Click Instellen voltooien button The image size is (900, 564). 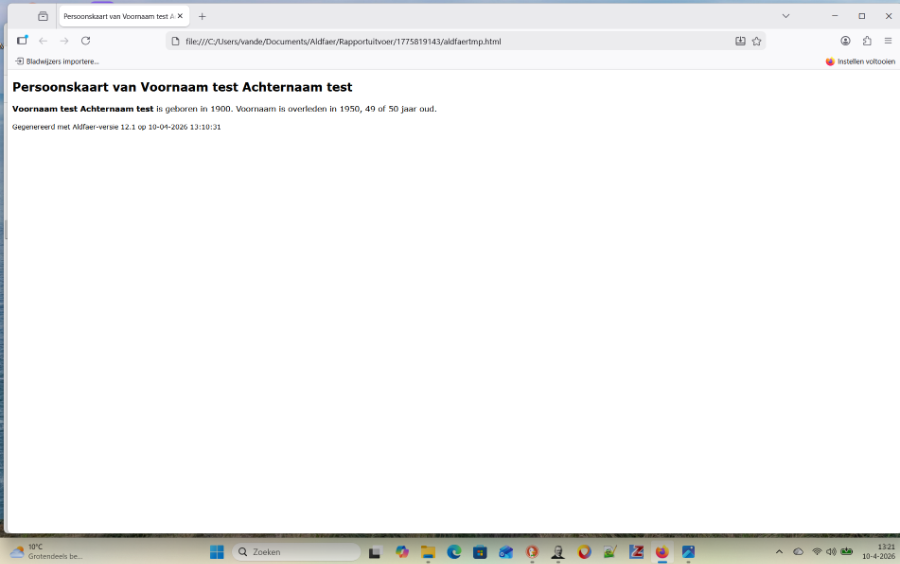point(860,61)
